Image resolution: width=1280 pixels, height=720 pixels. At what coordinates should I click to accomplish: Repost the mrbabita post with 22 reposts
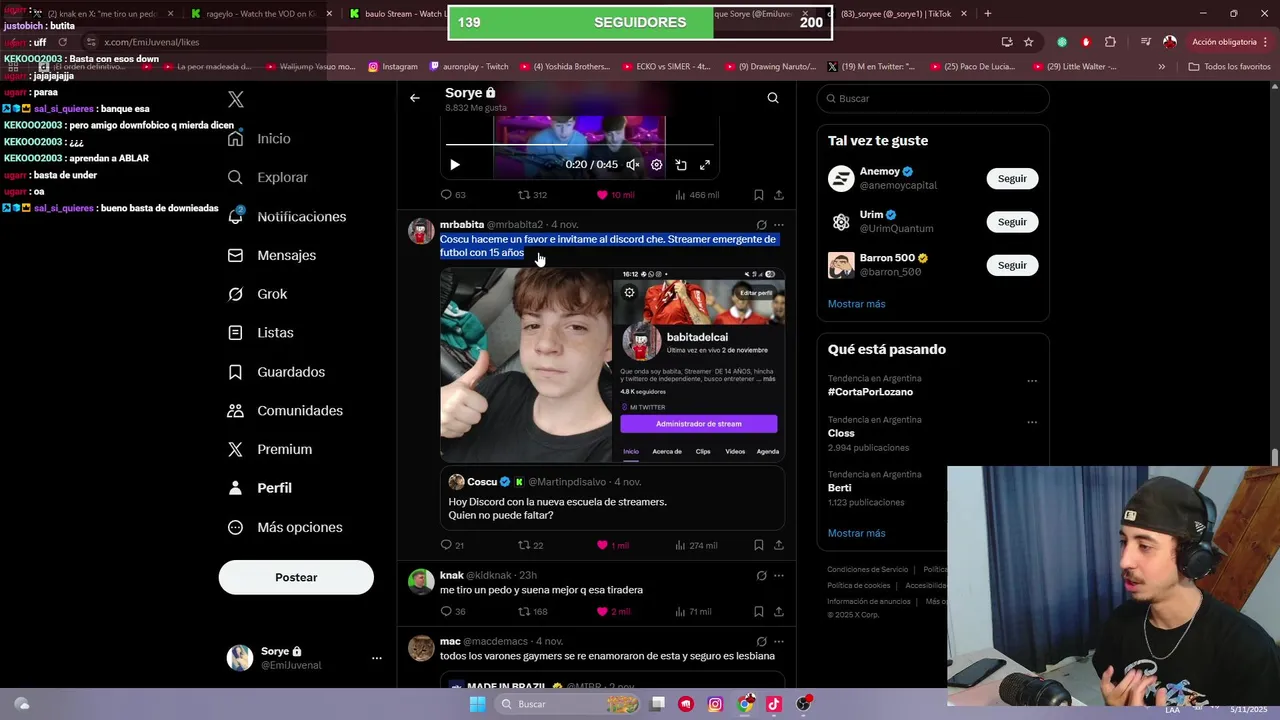[x=530, y=545]
